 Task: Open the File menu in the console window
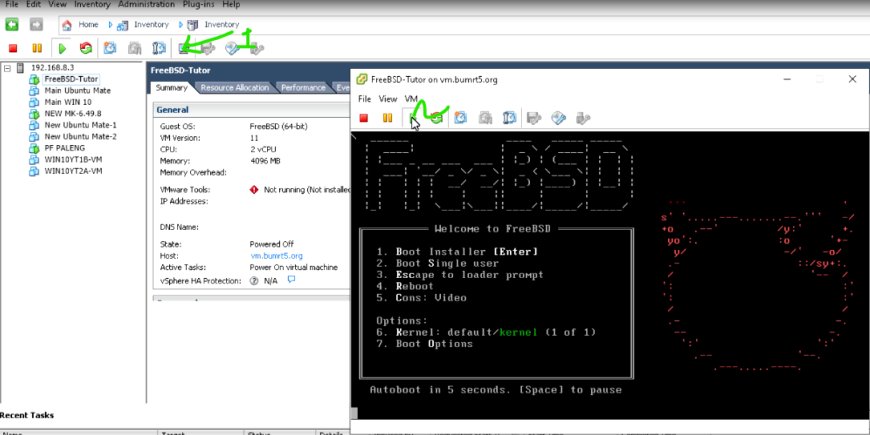(364, 99)
